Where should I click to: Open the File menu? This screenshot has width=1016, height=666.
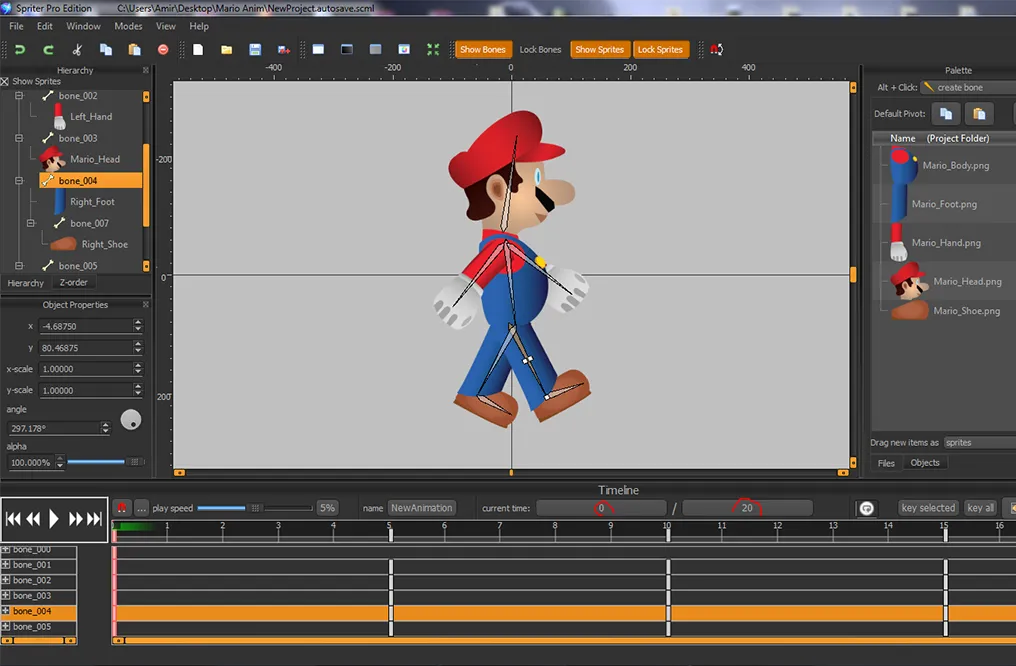(16, 27)
